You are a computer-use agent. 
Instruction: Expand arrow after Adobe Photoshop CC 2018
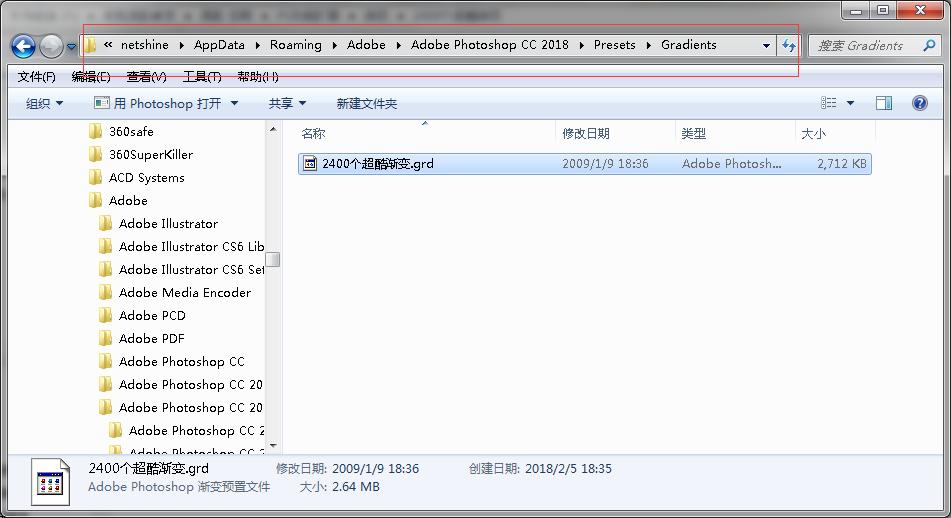582,45
